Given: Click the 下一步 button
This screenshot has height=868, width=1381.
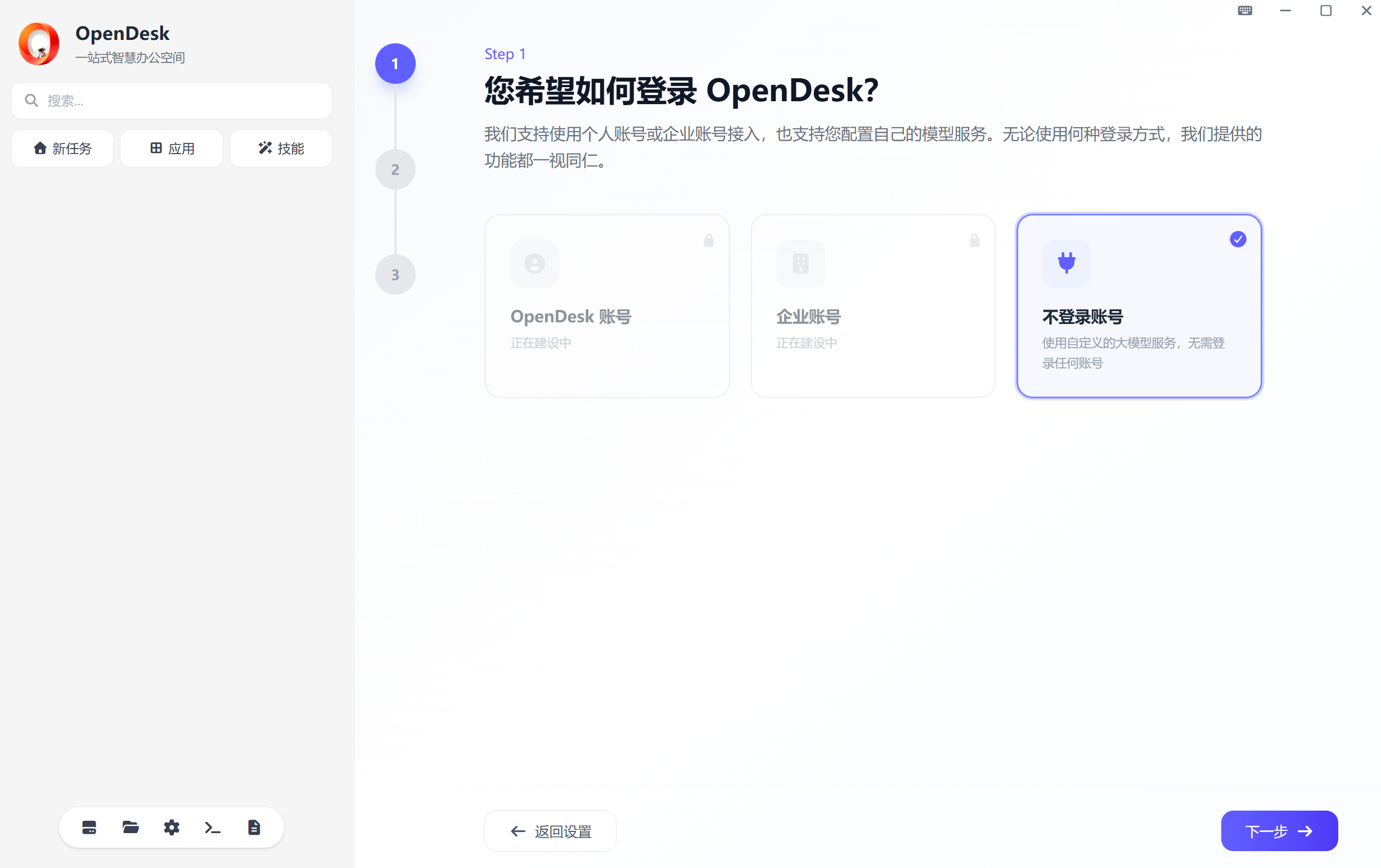Looking at the screenshot, I should click(1279, 831).
